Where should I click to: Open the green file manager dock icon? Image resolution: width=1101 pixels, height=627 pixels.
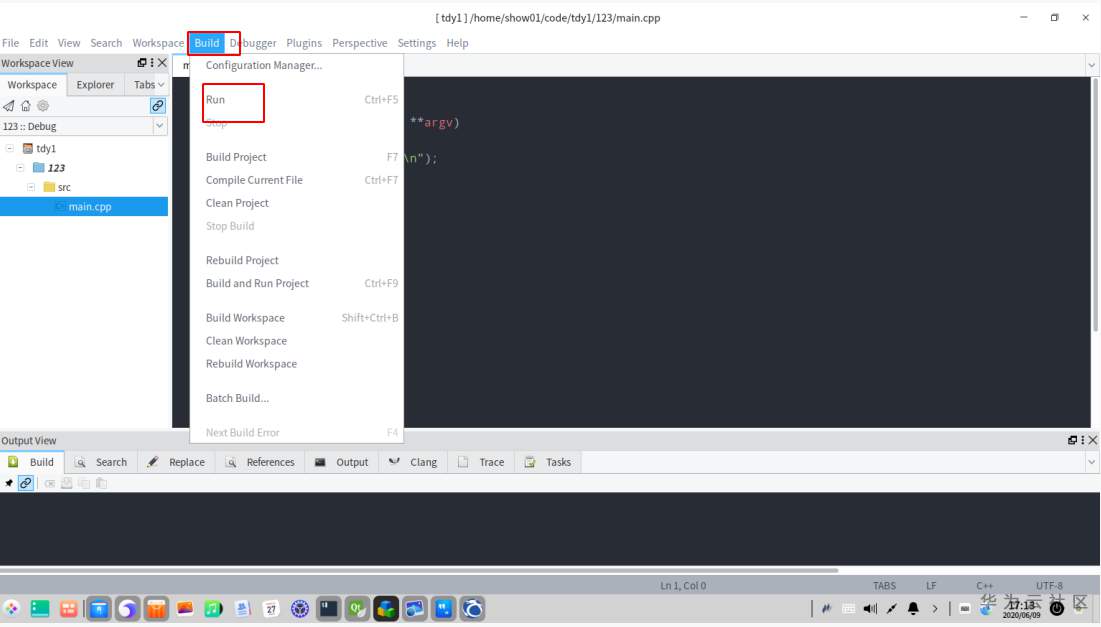pyautogui.click(x=40, y=608)
